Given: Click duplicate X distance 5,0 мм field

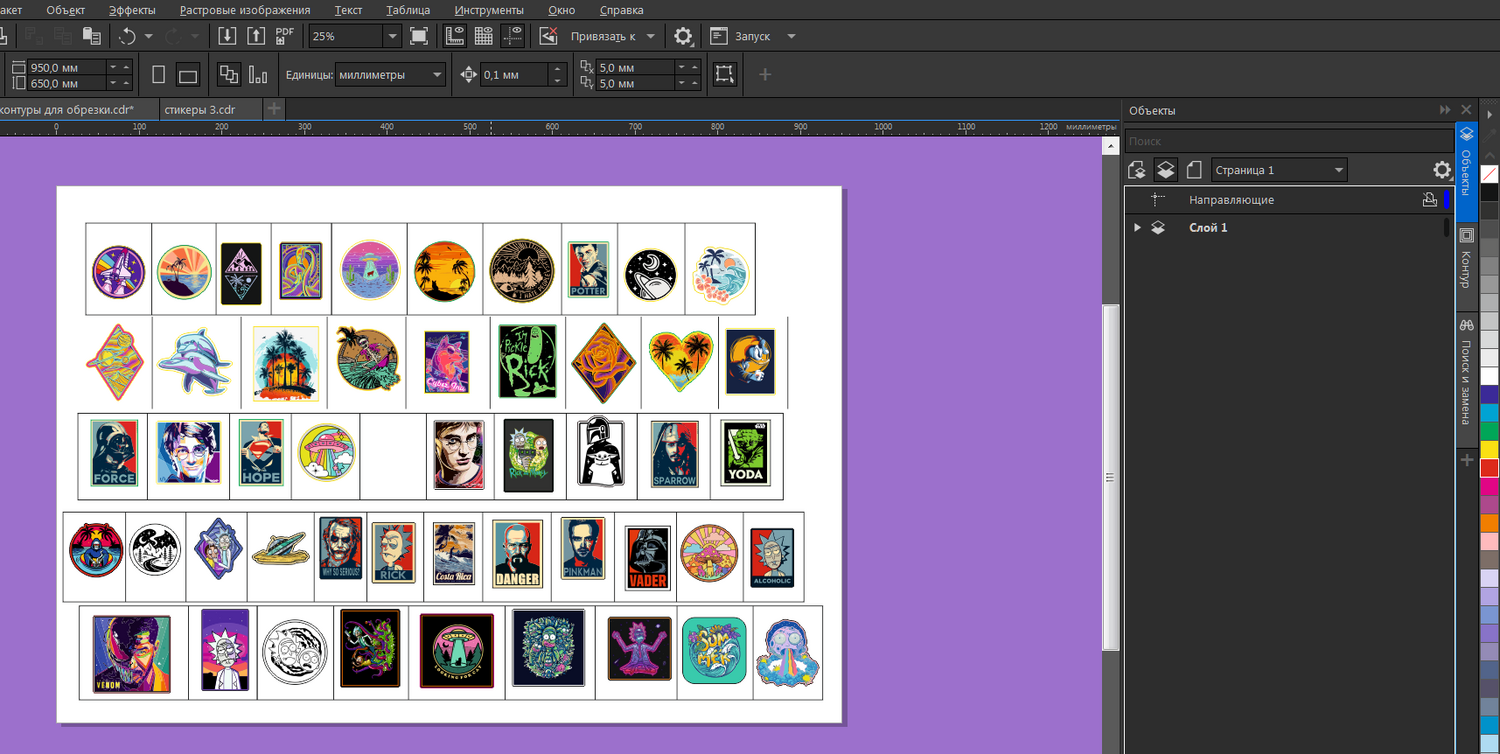Looking at the screenshot, I should point(636,68).
